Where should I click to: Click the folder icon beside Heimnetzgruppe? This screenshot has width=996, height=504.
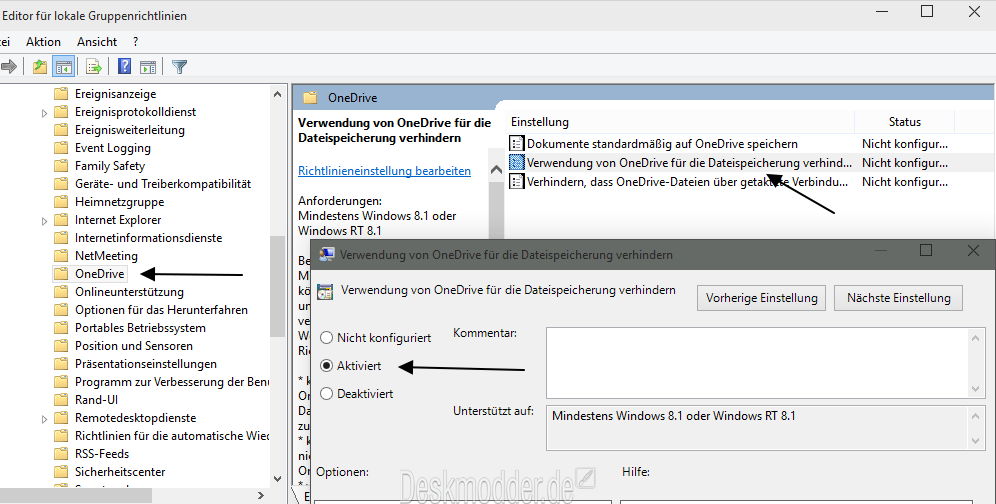[x=61, y=202]
